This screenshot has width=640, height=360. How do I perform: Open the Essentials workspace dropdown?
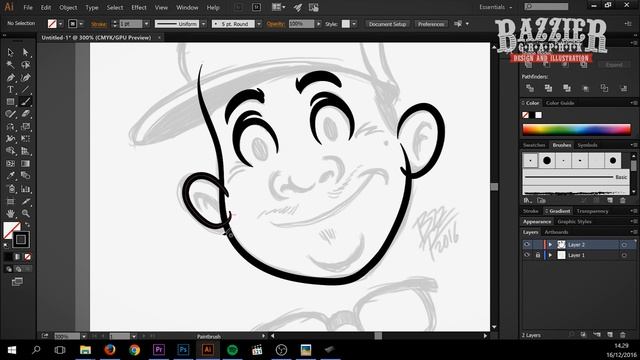497,7
